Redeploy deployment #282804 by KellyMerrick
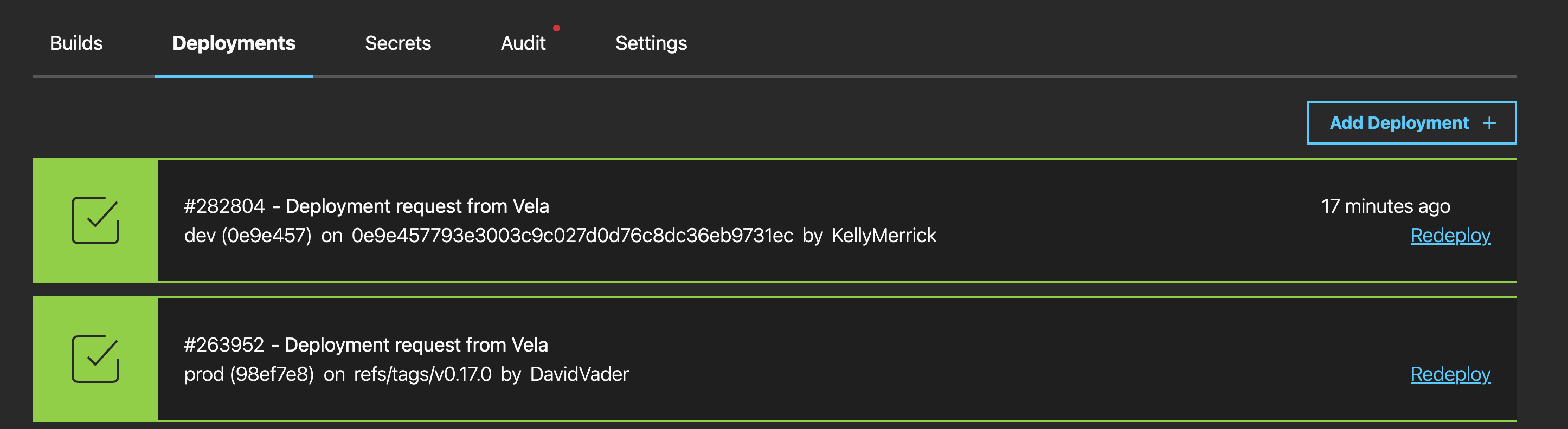The height and width of the screenshot is (429, 1568). (x=1451, y=236)
